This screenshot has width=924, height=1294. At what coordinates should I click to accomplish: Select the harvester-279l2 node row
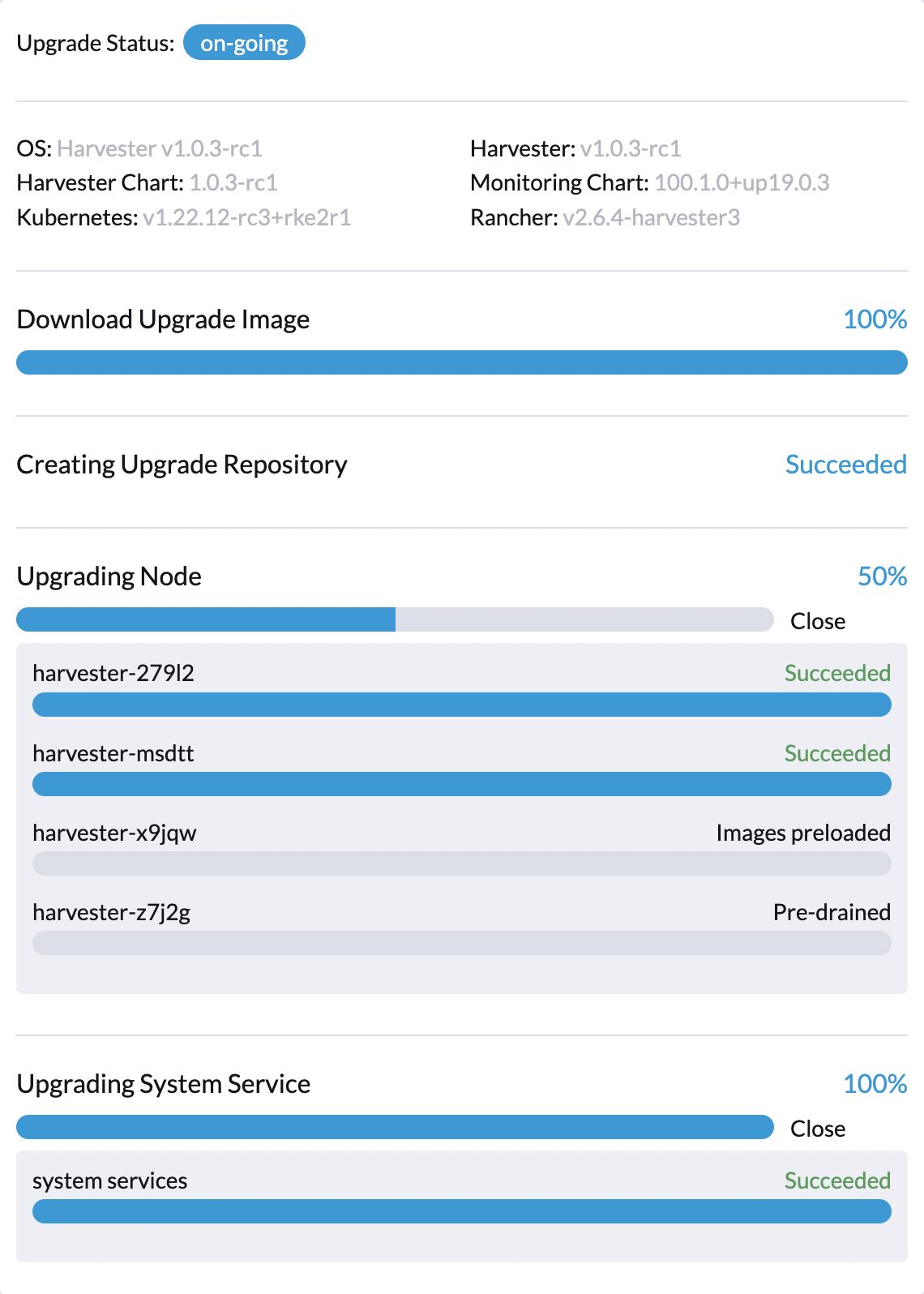click(462, 689)
